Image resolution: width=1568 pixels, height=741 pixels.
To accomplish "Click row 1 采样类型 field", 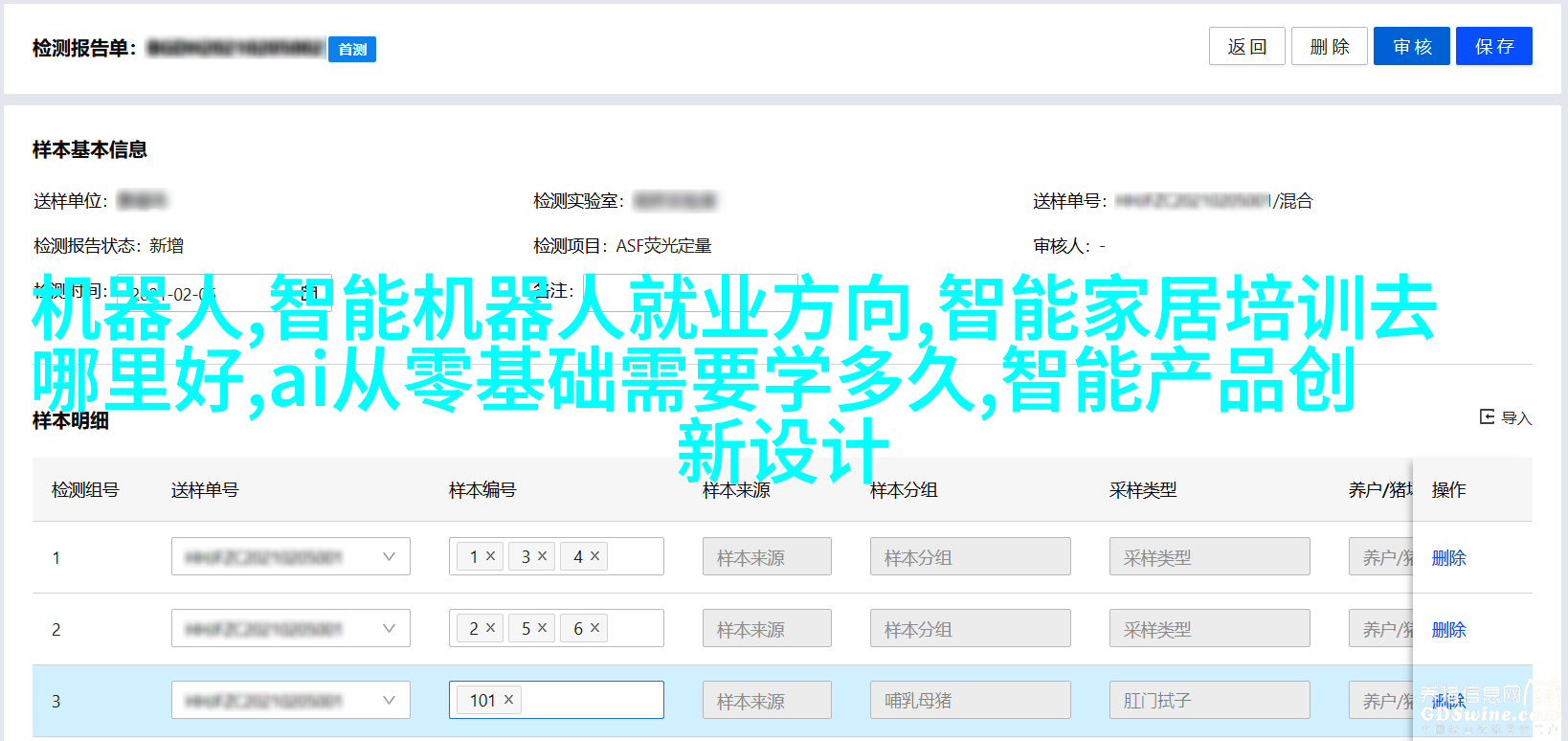I will 1210,556.
